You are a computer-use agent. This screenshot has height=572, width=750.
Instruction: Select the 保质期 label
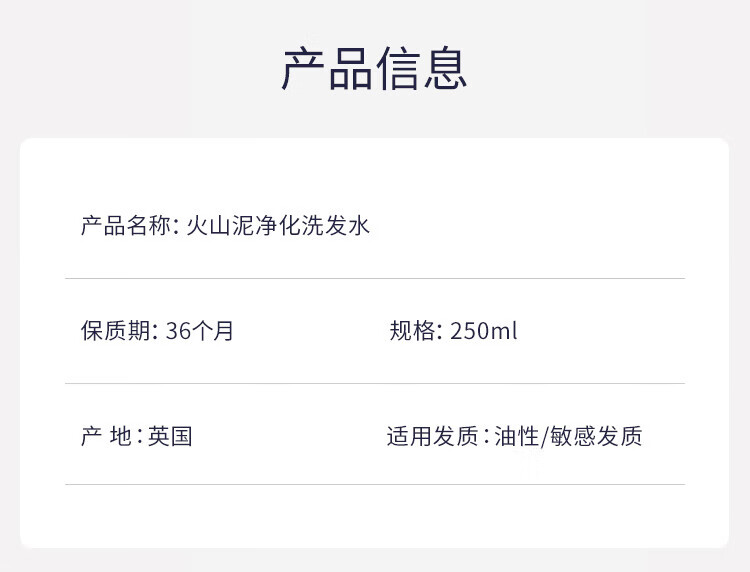pyautogui.click(x=116, y=330)
